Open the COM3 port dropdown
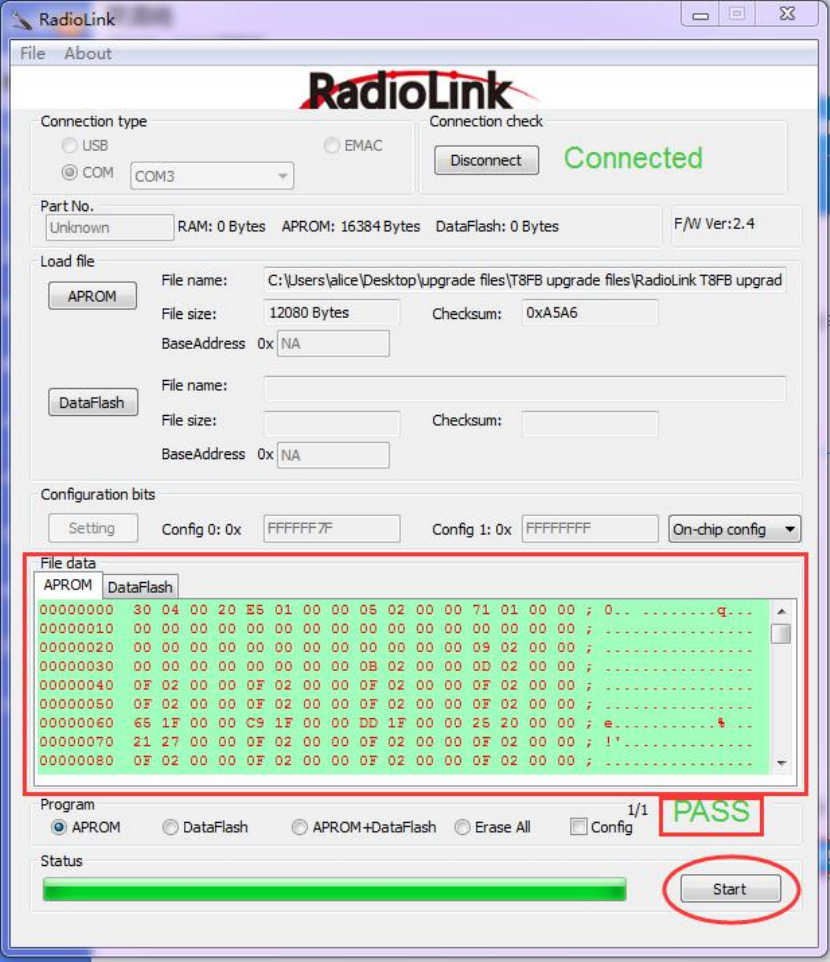This screenshot has height=962, width=830. click(212, 176)
